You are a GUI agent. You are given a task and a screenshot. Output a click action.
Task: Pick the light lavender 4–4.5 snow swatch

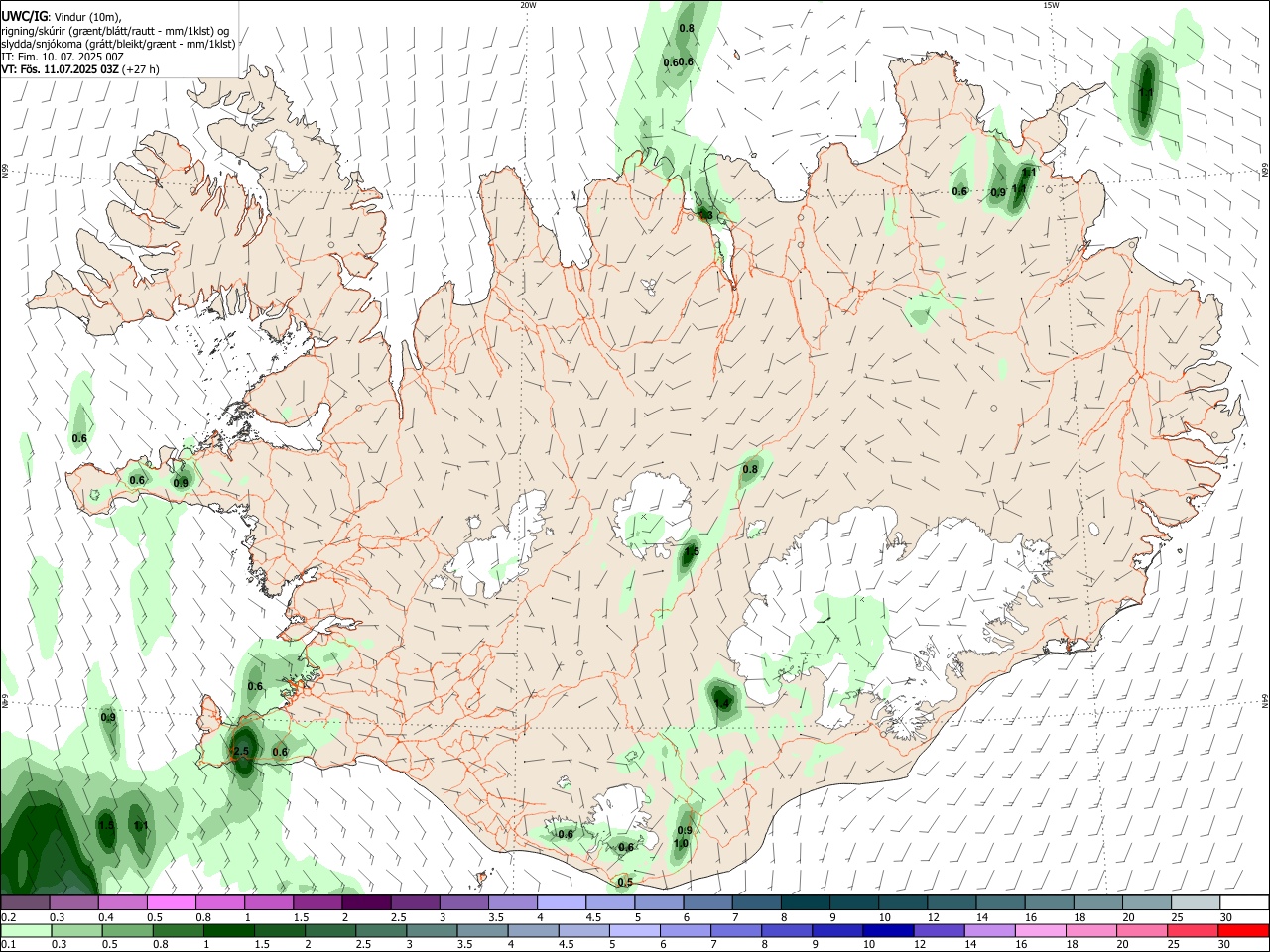coord(562,903)
